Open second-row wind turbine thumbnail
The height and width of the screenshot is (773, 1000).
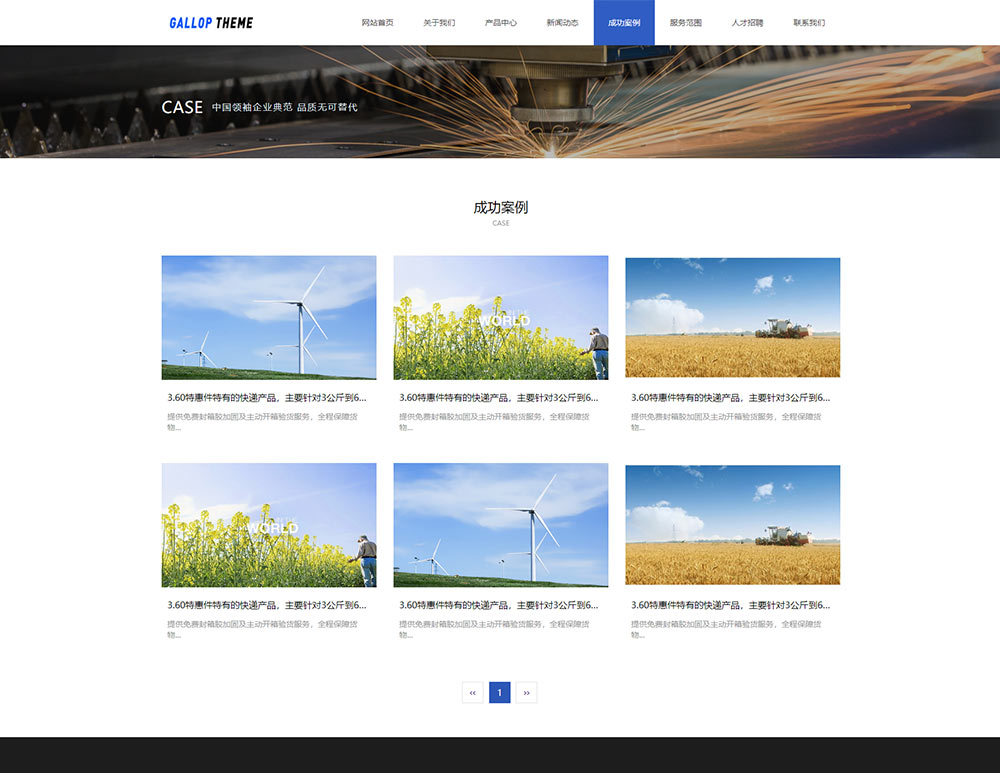click(500, 525)
